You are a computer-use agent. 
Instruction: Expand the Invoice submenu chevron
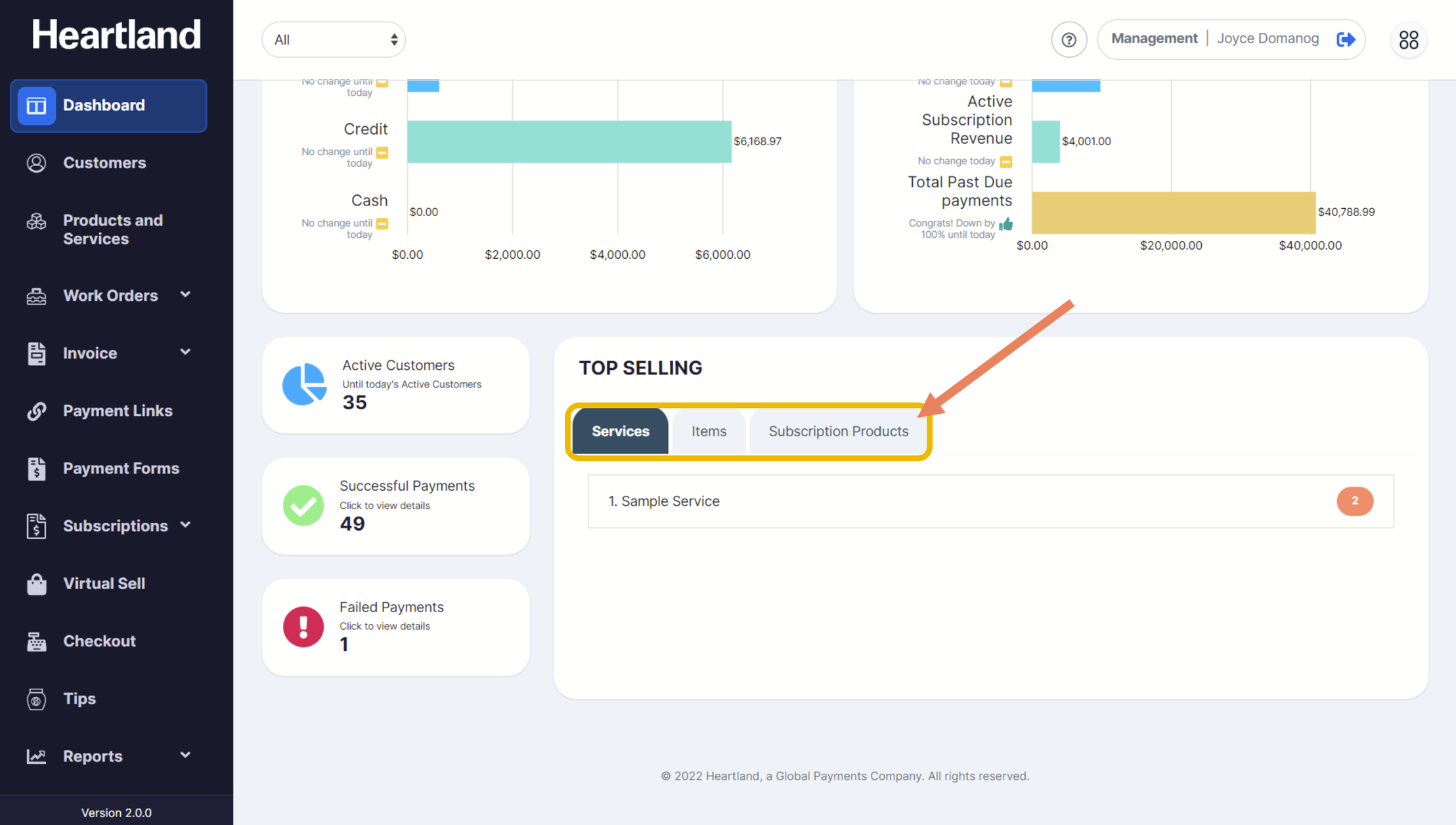tap(185, 353)
